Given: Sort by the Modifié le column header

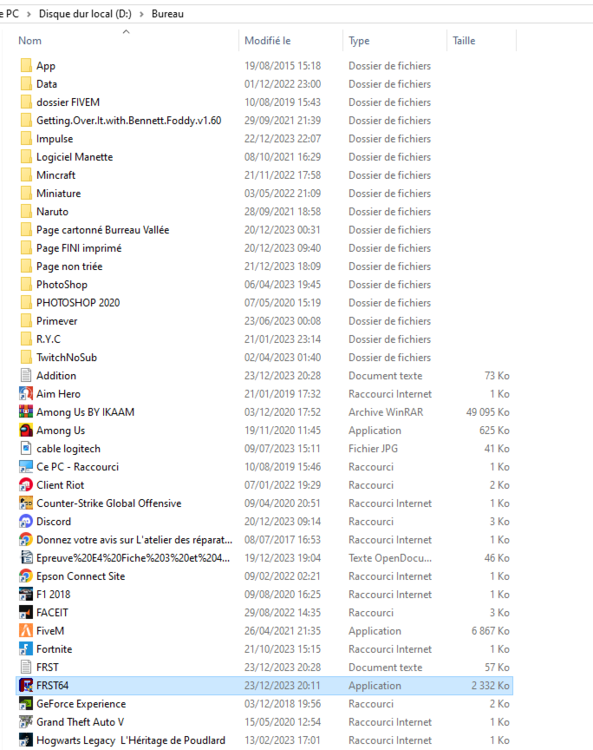Looking at the screenshot, I should click(267, 41).
